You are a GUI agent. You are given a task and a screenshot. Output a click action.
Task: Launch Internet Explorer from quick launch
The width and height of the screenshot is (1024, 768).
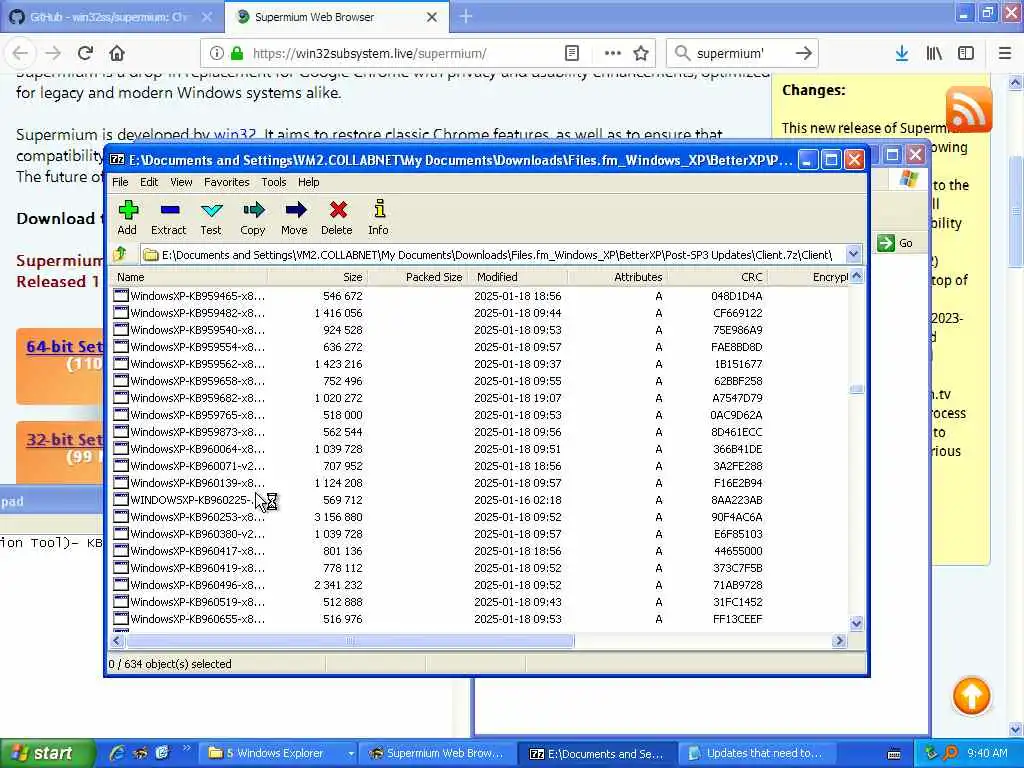pyautogui.click(x=117, y=753)
